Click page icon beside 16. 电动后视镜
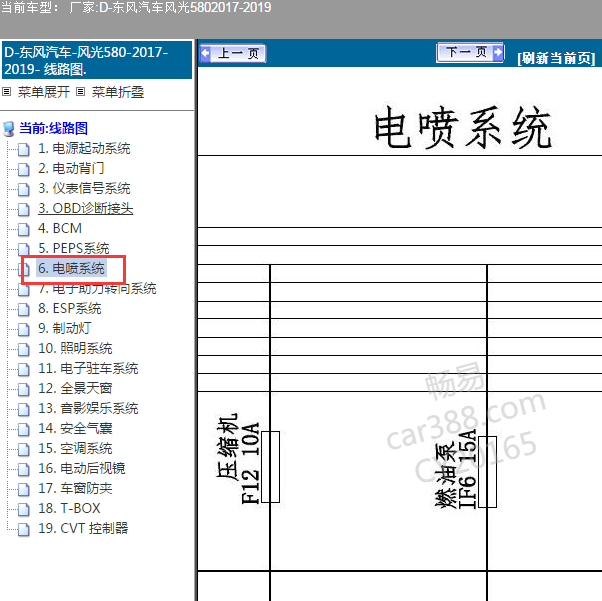 pos(24,469)
